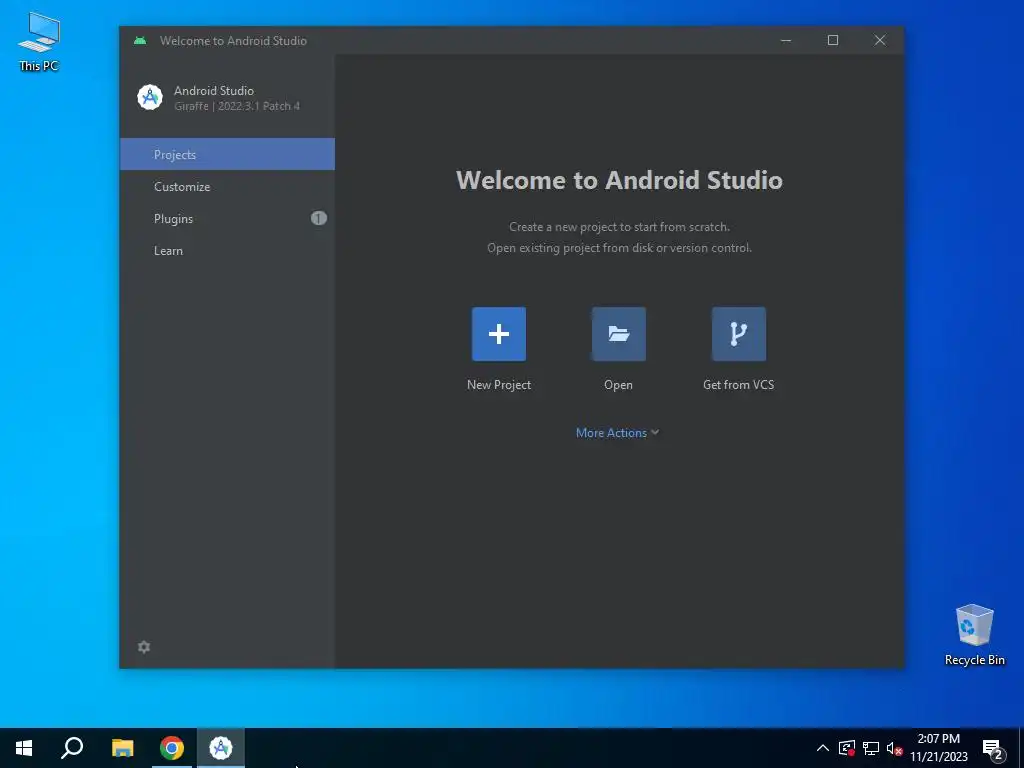Image resolution: width=1024 pixels, height=768 pixels.
Task: Open the notification center icon
Action: tap(993, 750)
